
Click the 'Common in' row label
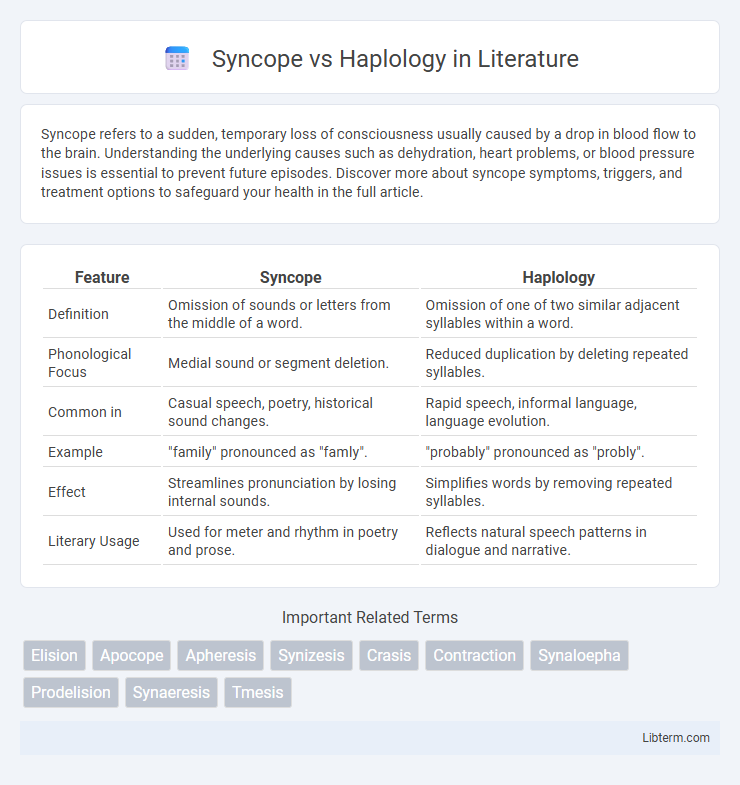click(85, 412)
